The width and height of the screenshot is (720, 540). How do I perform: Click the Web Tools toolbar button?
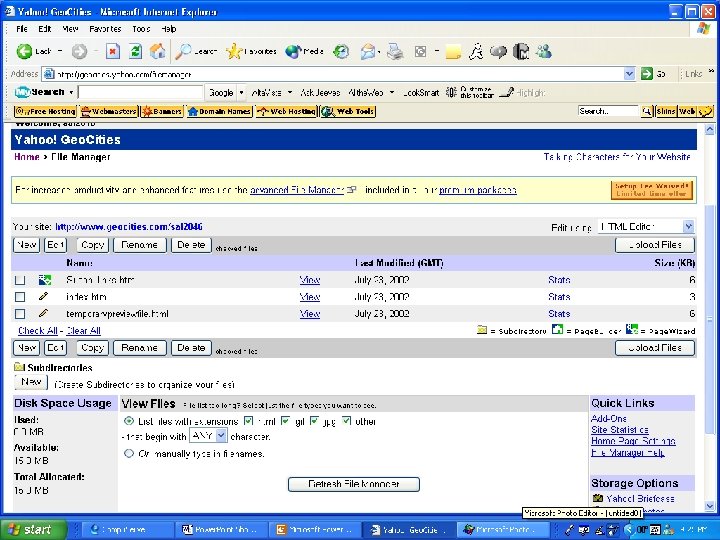pyautogui.click(x=348, y=111)
